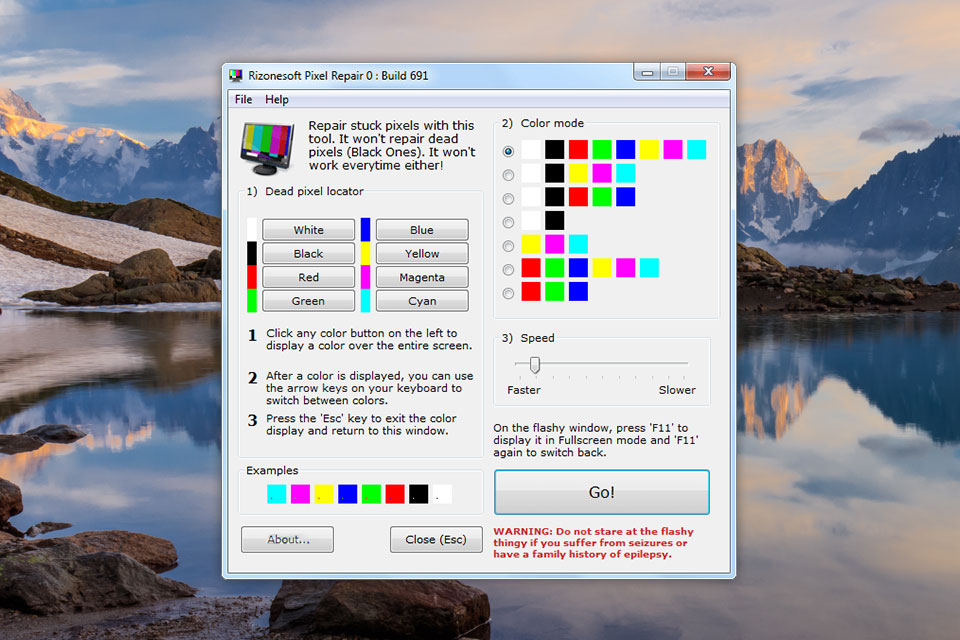
Task: Click the Speed slider thumb
Action: pyautogui.click(x=534, y=365)
